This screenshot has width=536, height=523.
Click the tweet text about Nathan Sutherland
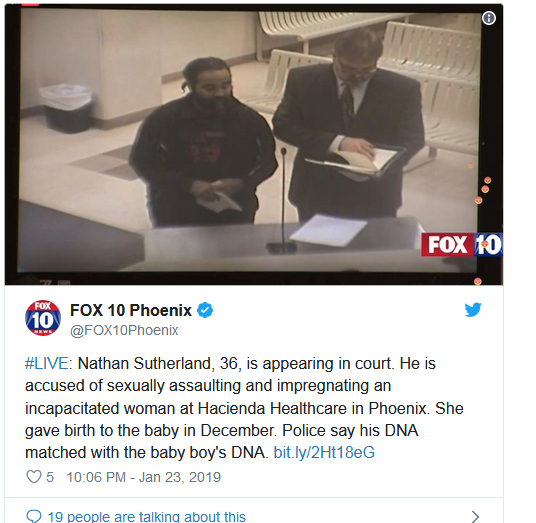click(244, 408)
